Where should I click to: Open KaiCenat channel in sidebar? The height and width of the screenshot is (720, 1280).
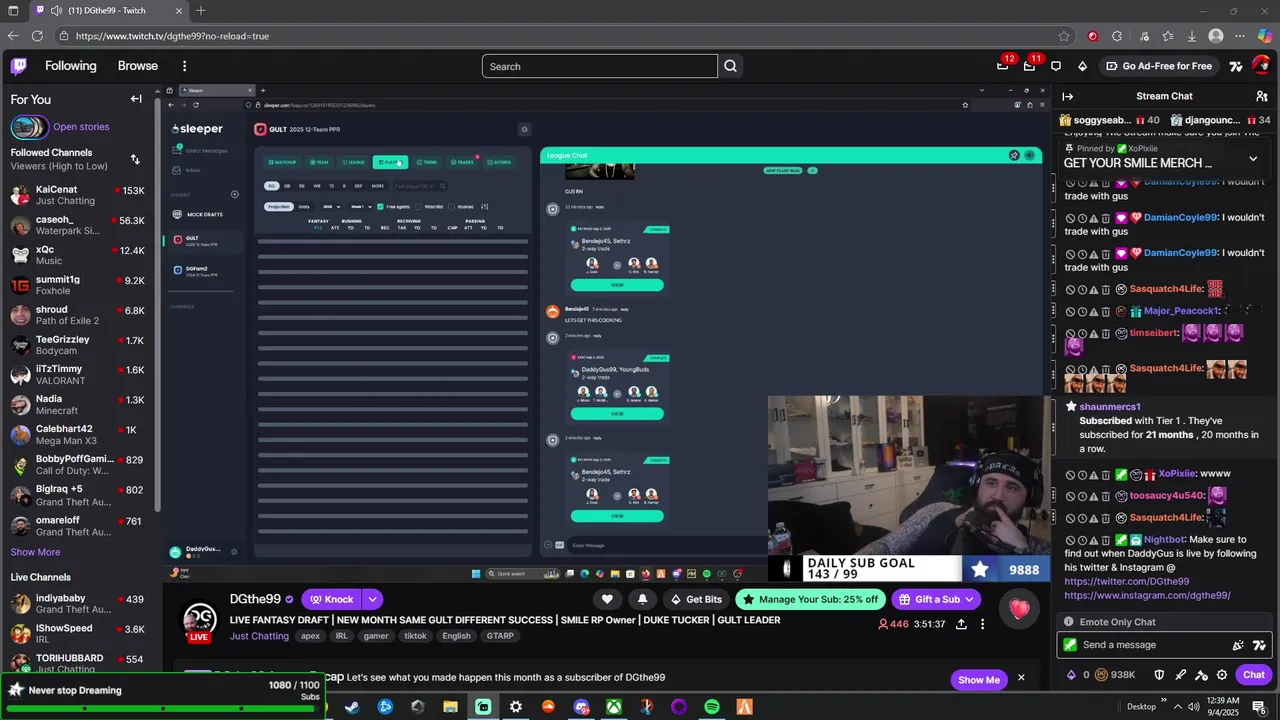point(78,195)
